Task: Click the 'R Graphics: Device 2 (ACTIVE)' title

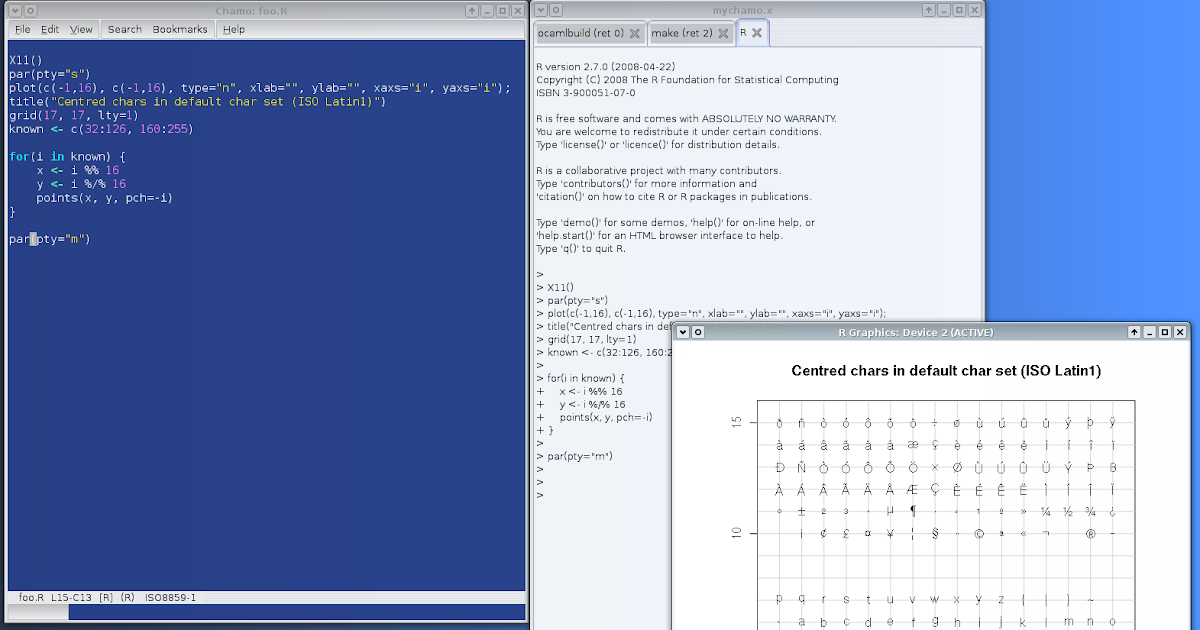Action: tap(915, 332)
